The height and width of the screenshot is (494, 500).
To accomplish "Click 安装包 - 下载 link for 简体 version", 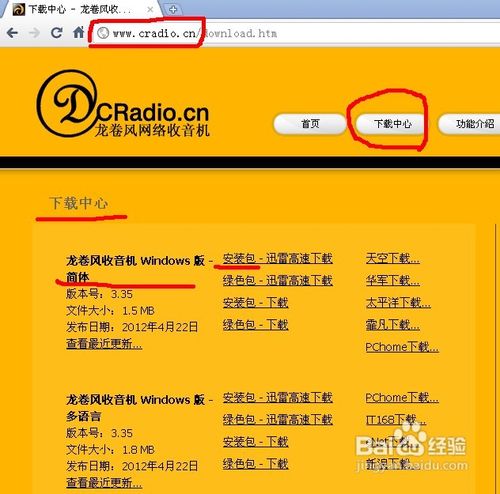I will [x=255, y=303].
